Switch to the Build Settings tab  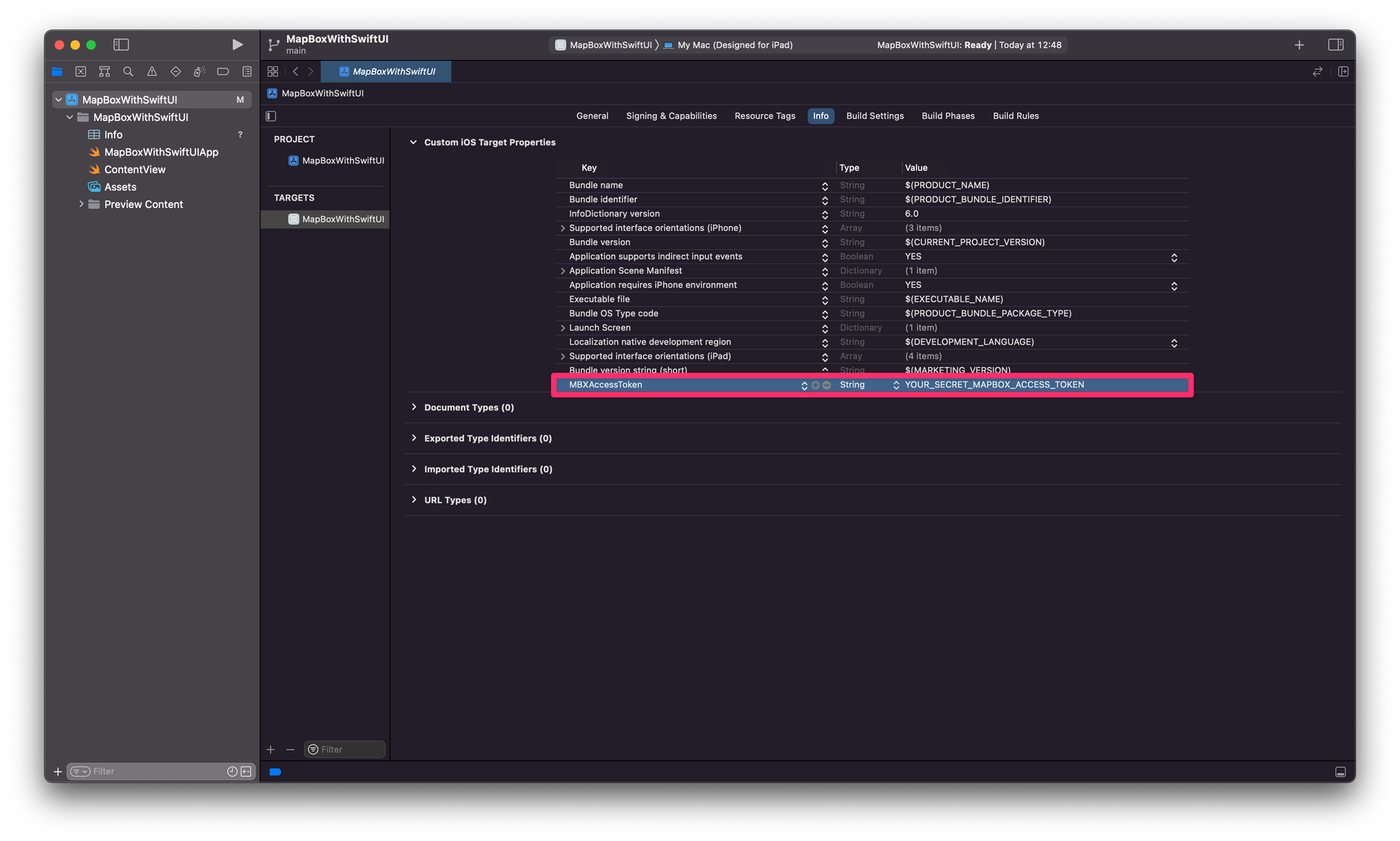coord(874,116)
